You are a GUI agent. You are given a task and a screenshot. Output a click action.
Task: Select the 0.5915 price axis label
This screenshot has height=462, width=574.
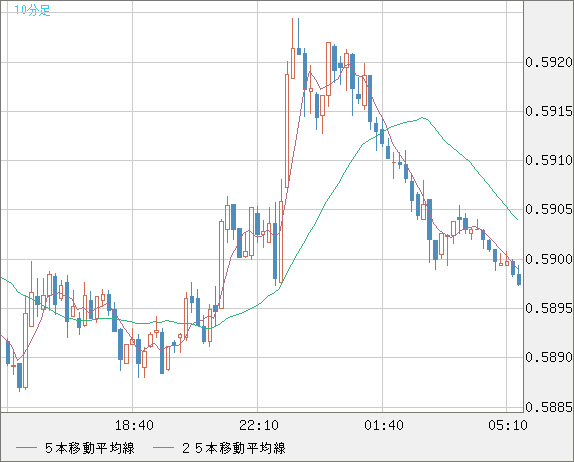549,111
